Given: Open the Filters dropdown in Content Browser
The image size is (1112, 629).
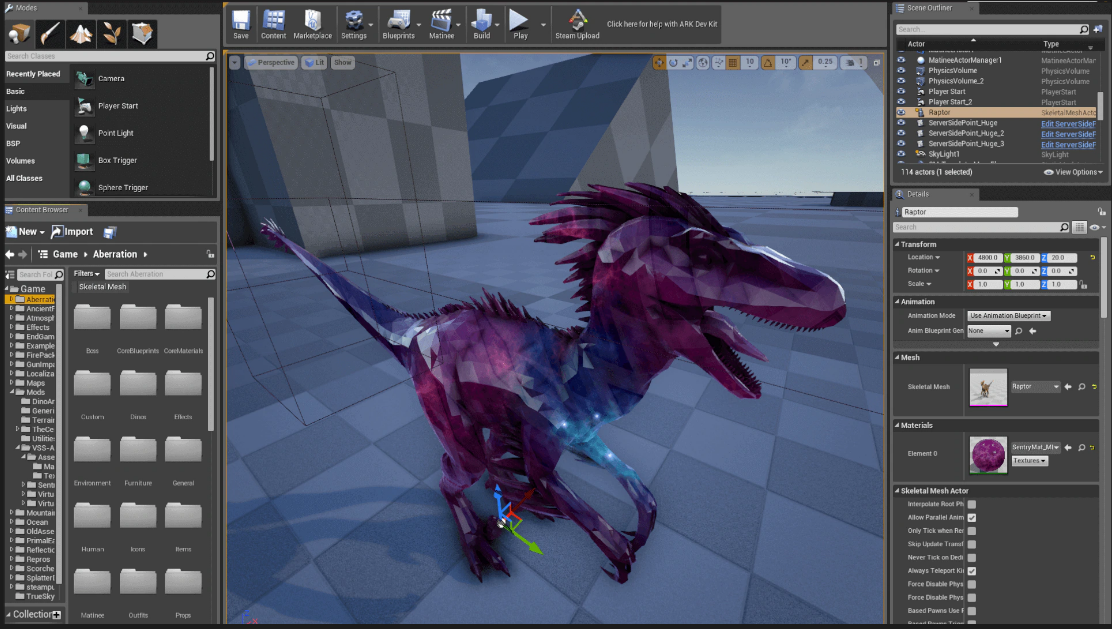Looking at the screenshot, I should (87, 274).
